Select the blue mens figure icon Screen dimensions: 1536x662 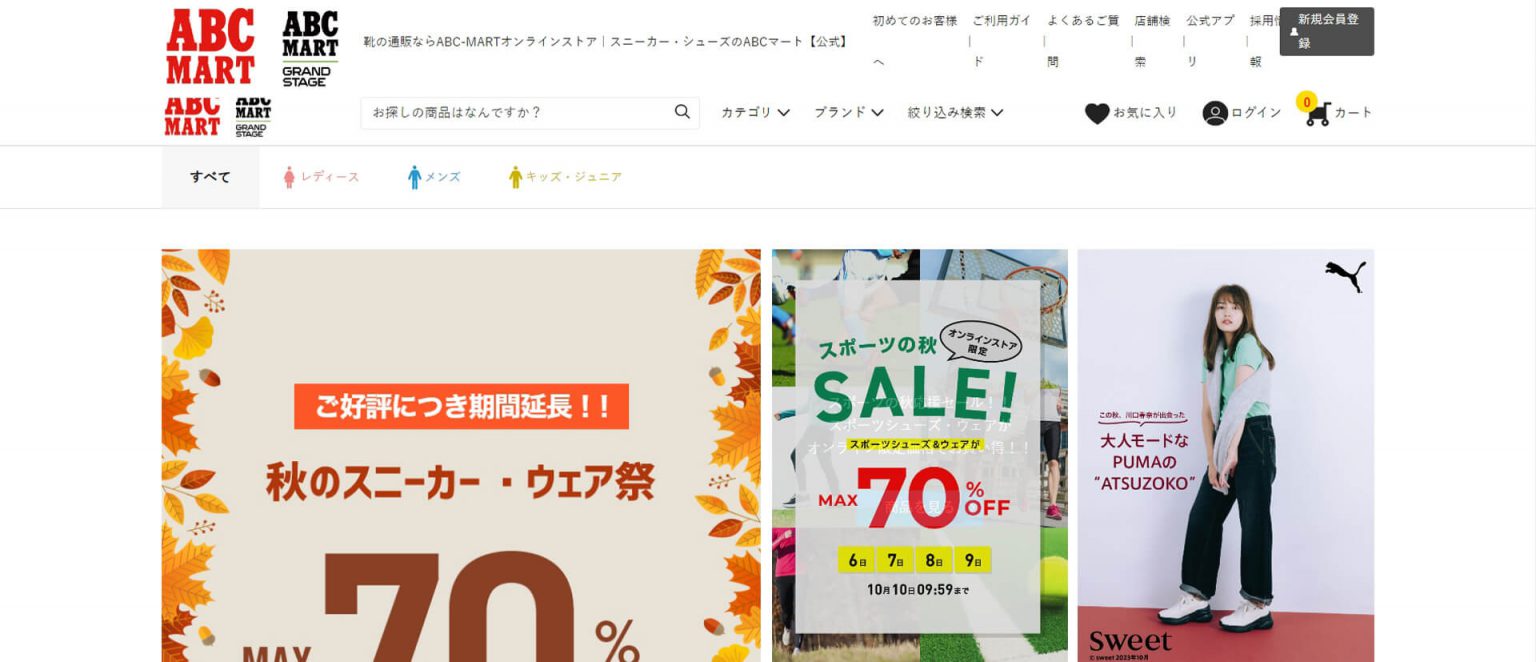coord(414,177)
